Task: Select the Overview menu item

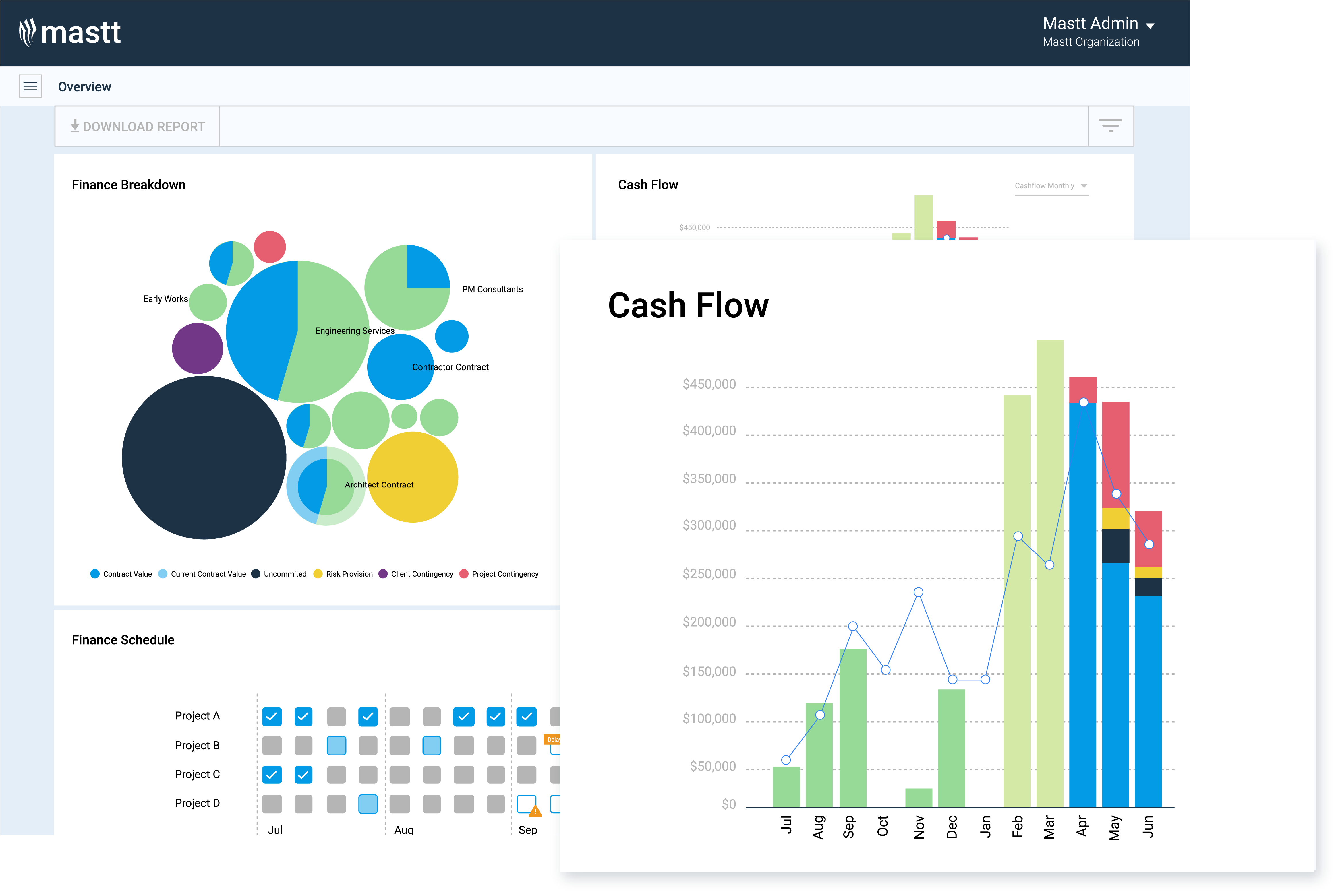Action: pos(85,86)
